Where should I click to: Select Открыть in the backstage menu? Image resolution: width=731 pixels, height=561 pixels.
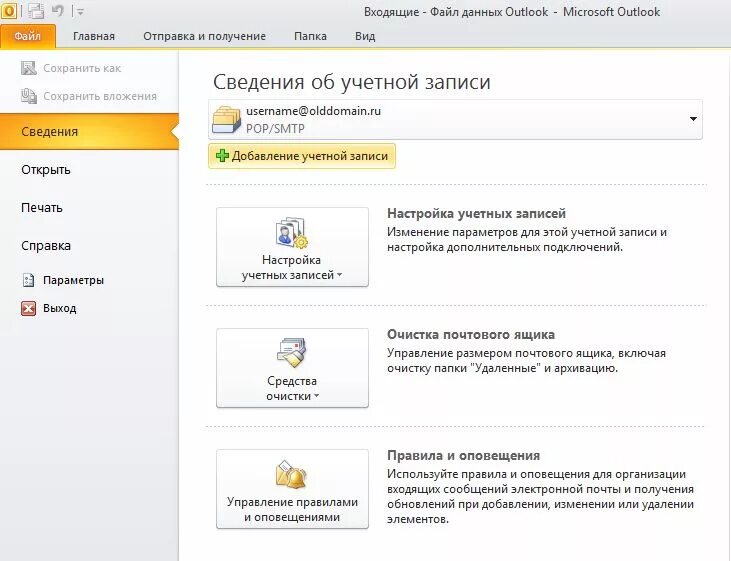pos(46,170)
